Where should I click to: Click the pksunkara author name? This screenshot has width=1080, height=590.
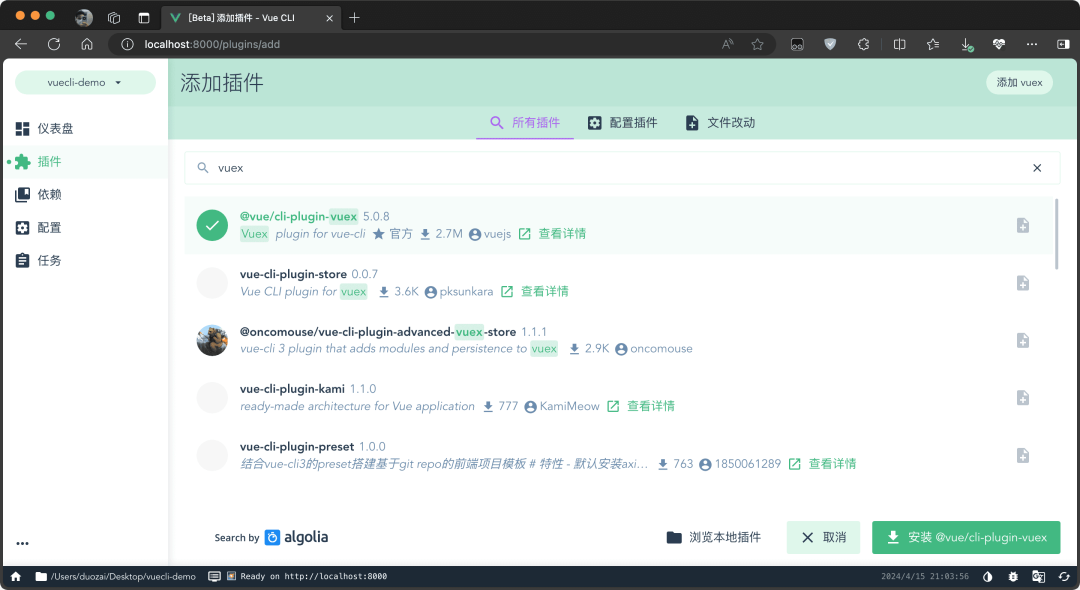click(466, 292)
